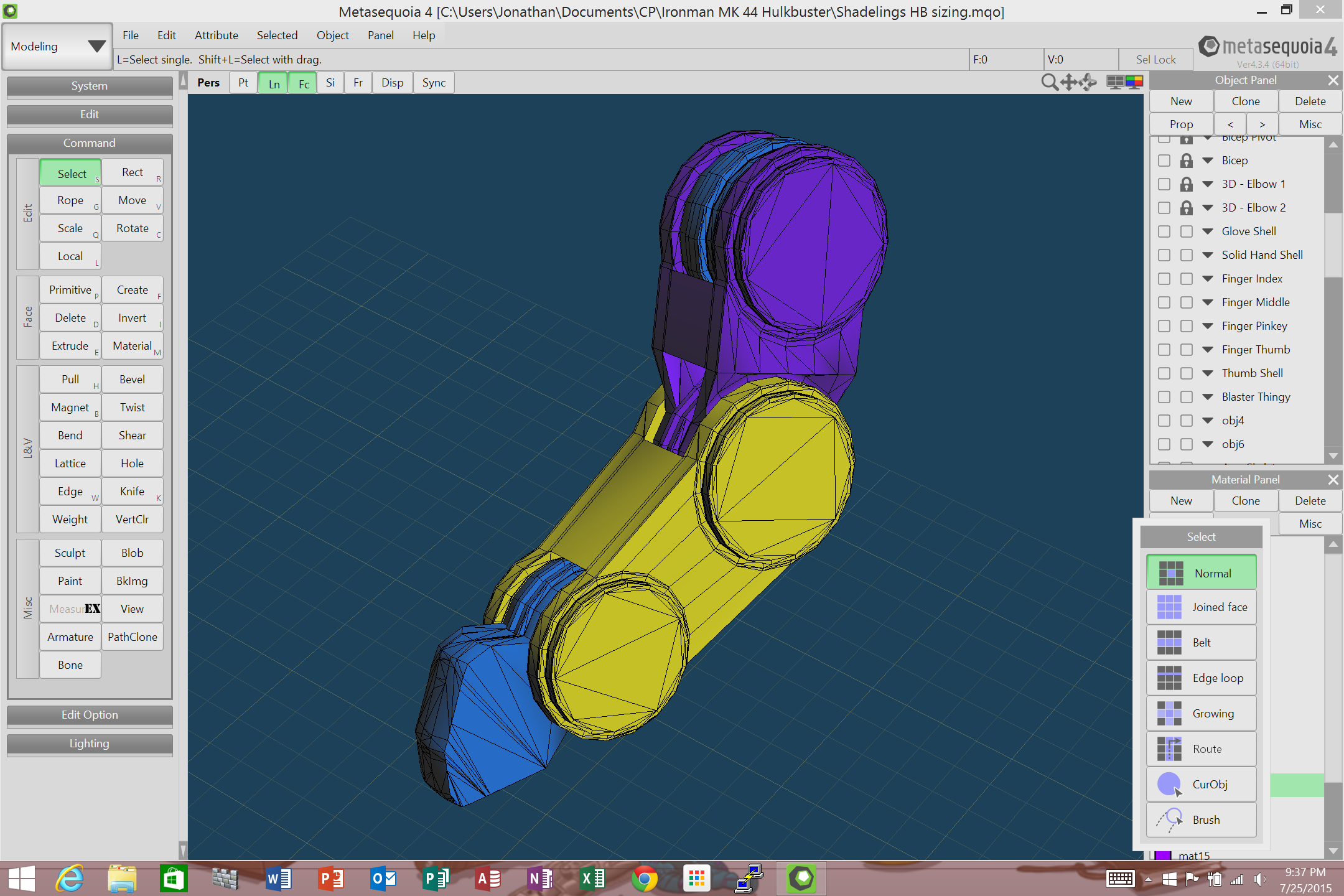
Task: Choose Joined face selection mode
Action: [1201, 607]
